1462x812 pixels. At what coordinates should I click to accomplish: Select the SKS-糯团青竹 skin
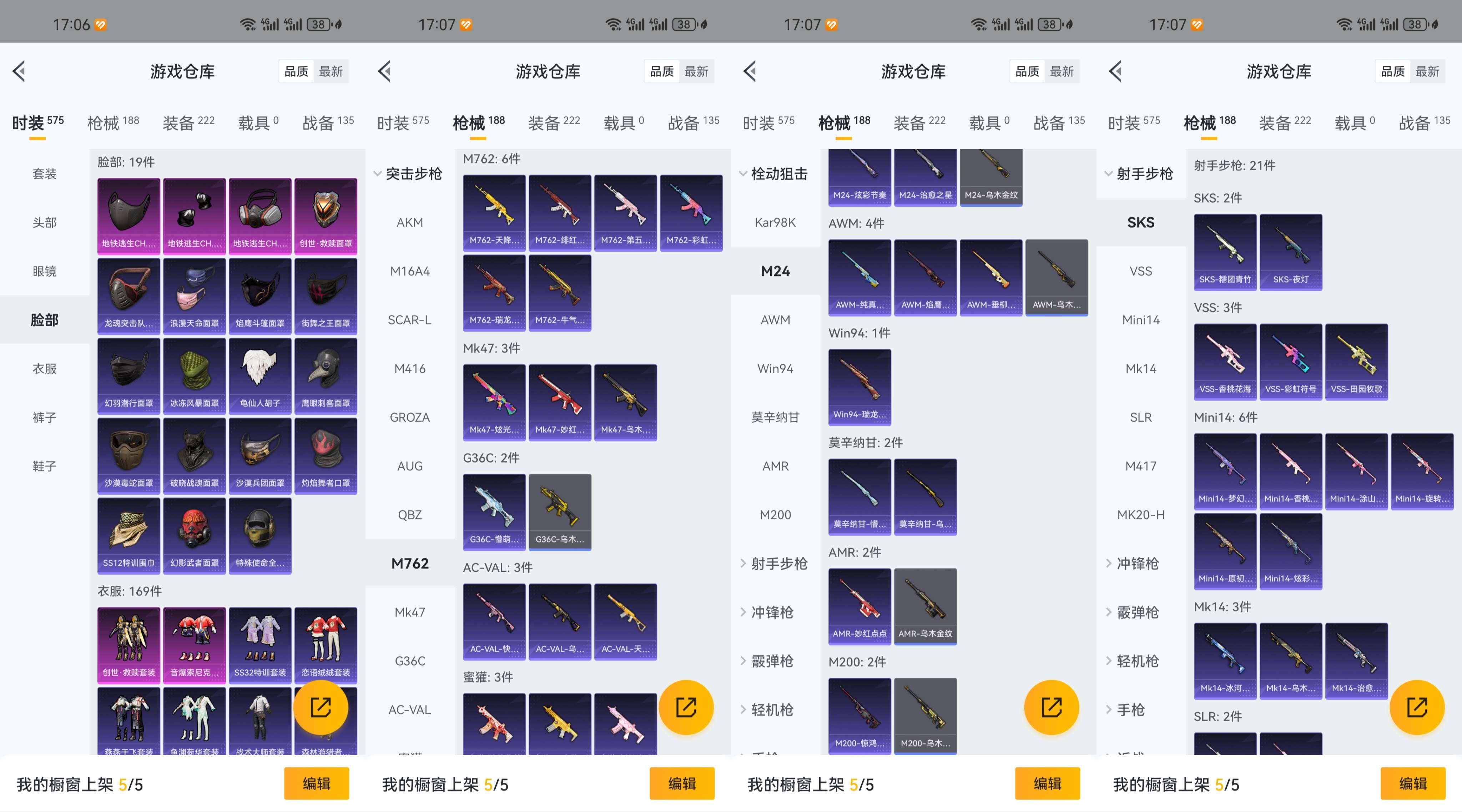pos(1225,252)
